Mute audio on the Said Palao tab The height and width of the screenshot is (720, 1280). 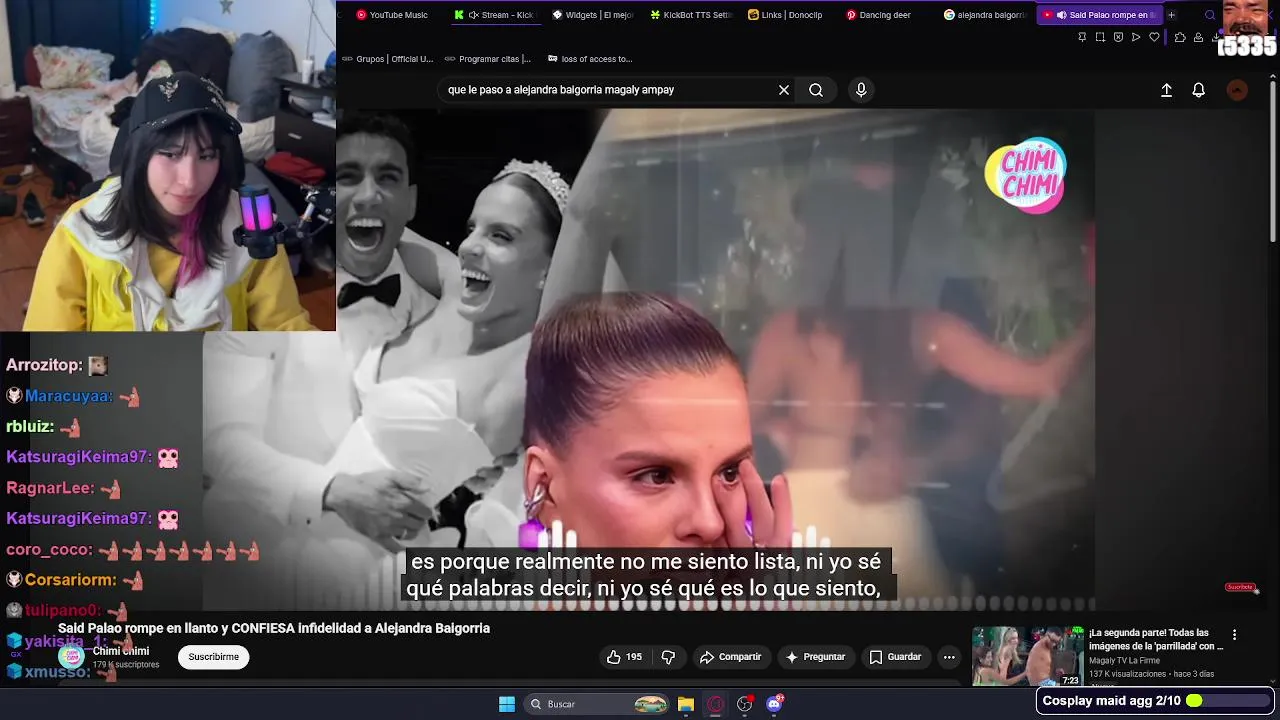pyautogui.click(x=1061, y=15)
